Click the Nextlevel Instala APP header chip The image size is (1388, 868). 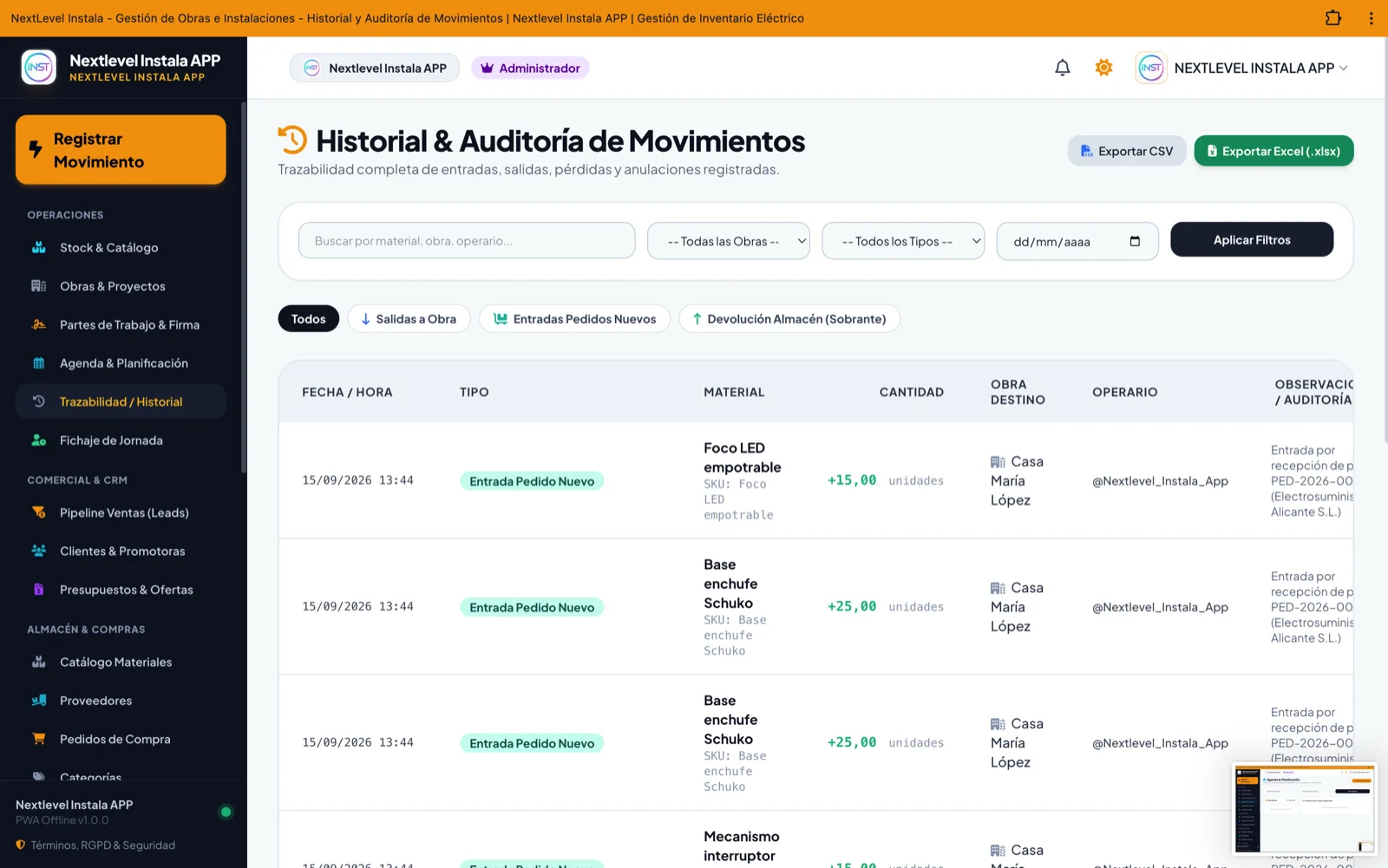375,68
